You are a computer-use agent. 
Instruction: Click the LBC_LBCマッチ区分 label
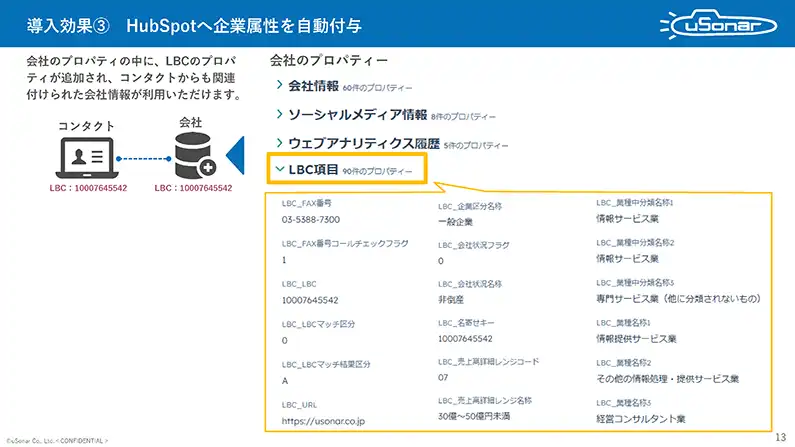click(318, 324)
